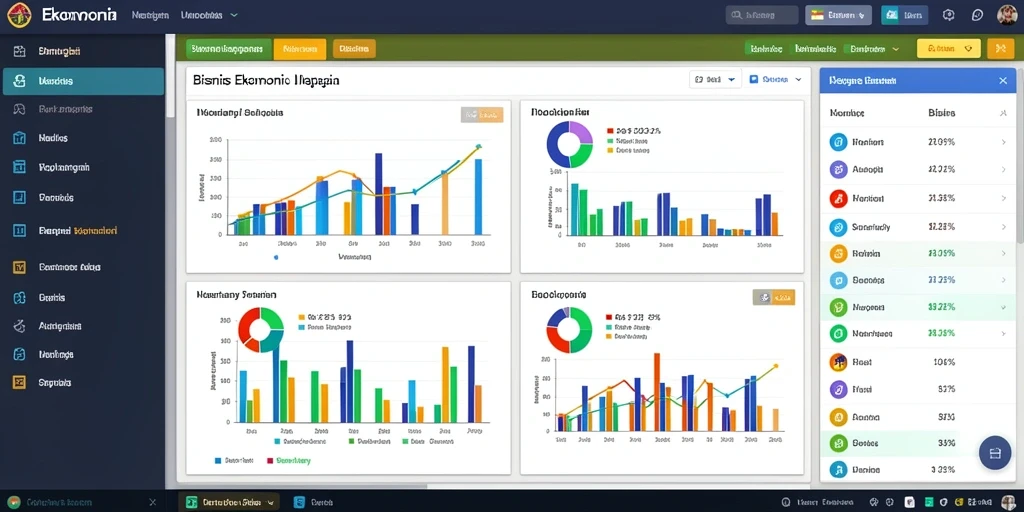Click the sort icon in the right panel column header
The width and height of the screenshot is (1024, 512).
click(1003, 114)
